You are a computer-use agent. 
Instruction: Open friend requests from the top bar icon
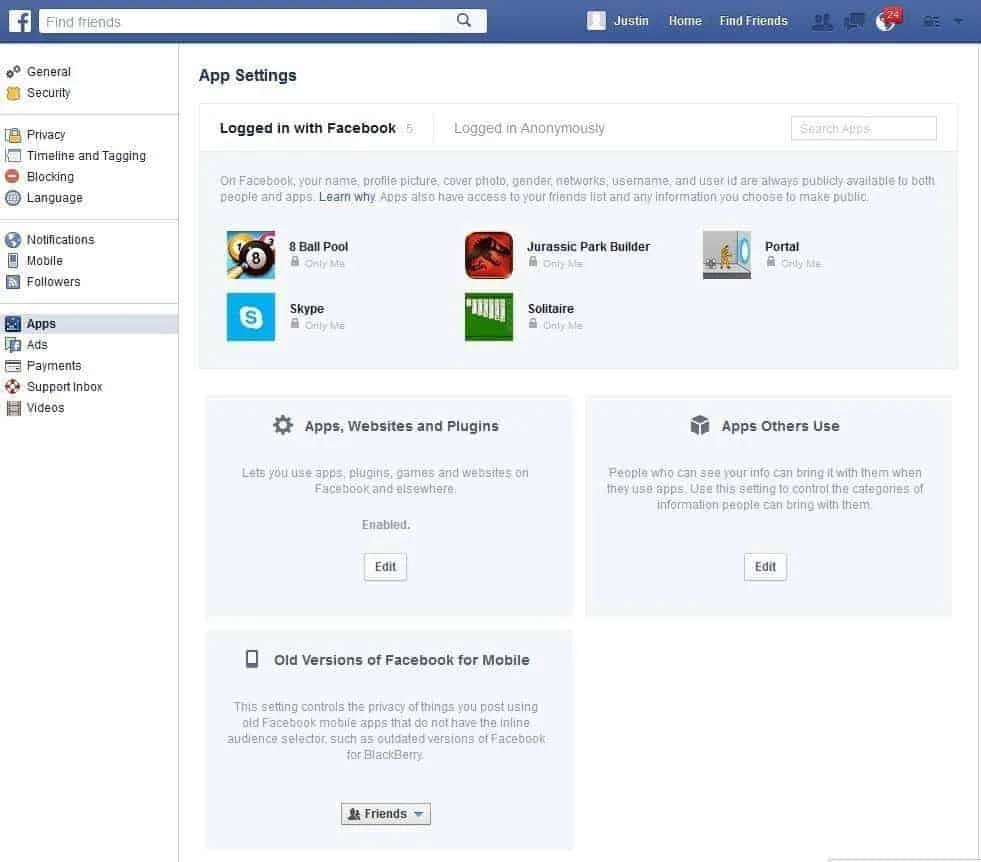(x=822, y=20)
